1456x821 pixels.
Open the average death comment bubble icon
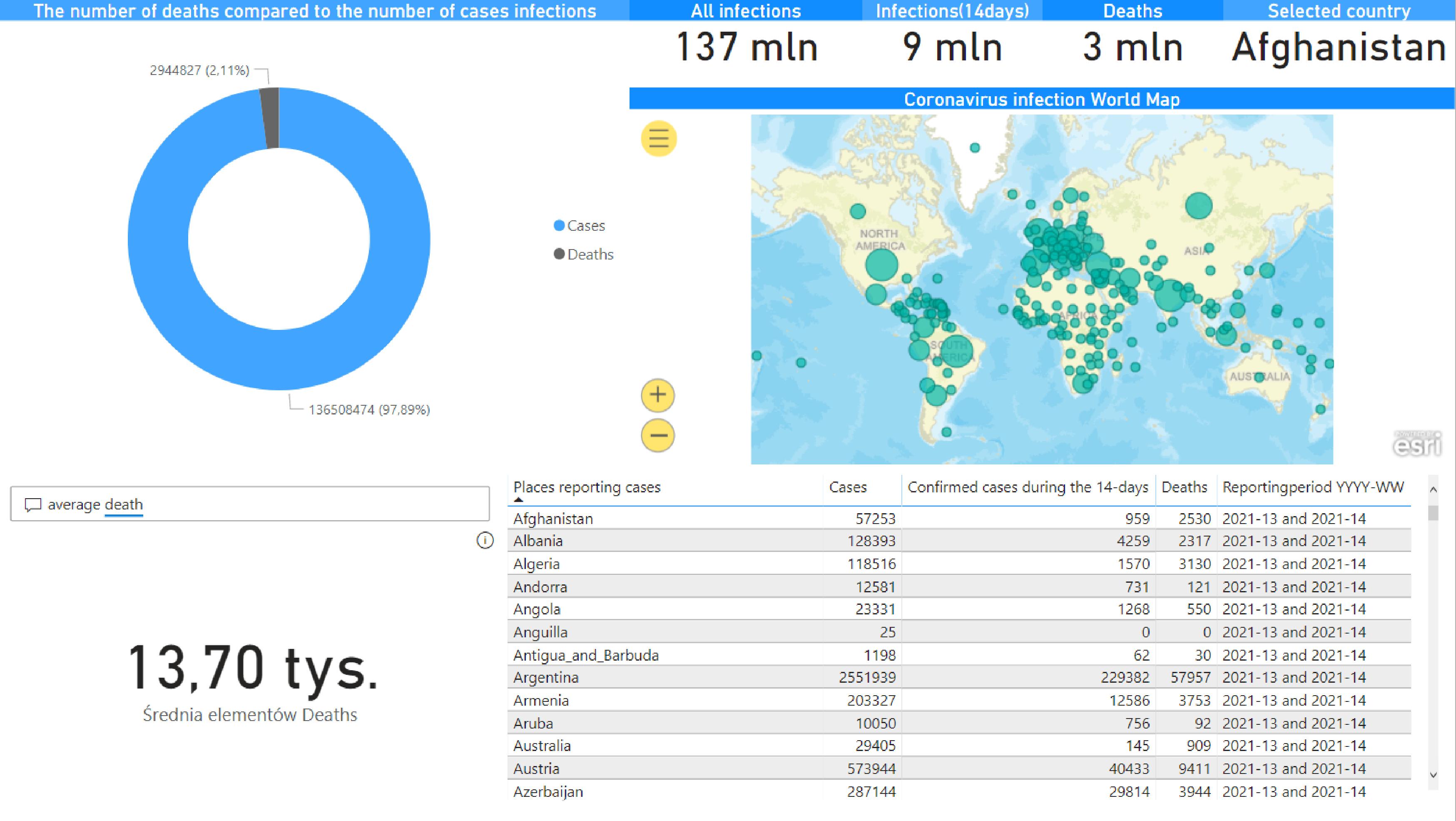coord(34,504)
